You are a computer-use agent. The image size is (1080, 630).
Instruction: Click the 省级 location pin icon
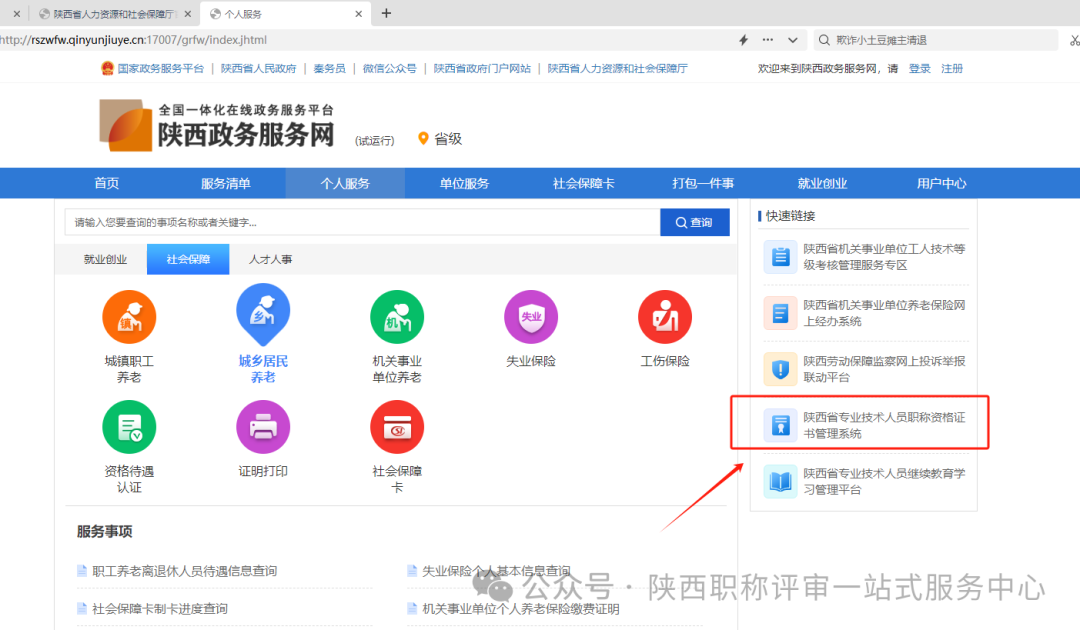[424, 138]
